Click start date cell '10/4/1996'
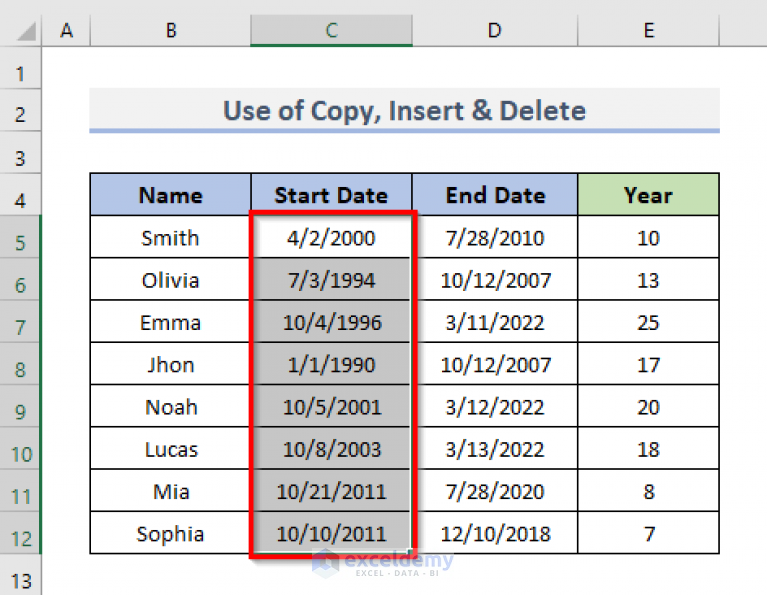The height and width of the screenshot is (595, 767). (331, 322)
